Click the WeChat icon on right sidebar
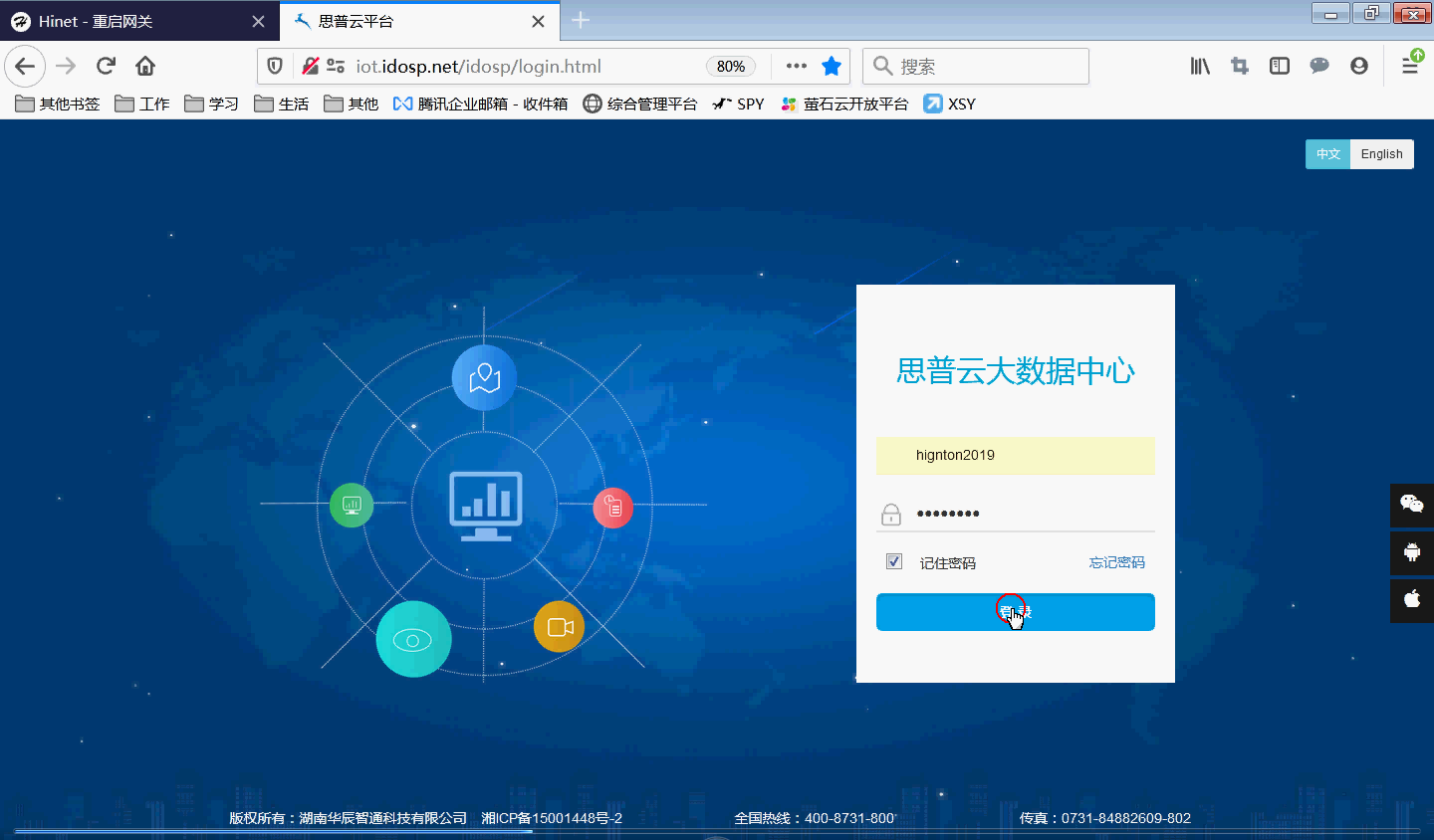 [1411, 505]
